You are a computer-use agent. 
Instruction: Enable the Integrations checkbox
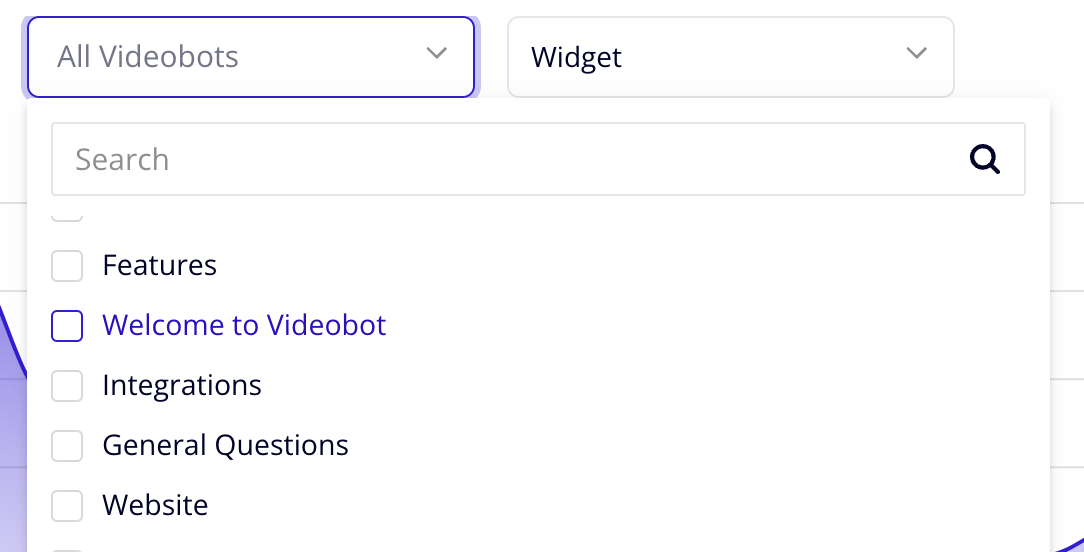(67, 386)
